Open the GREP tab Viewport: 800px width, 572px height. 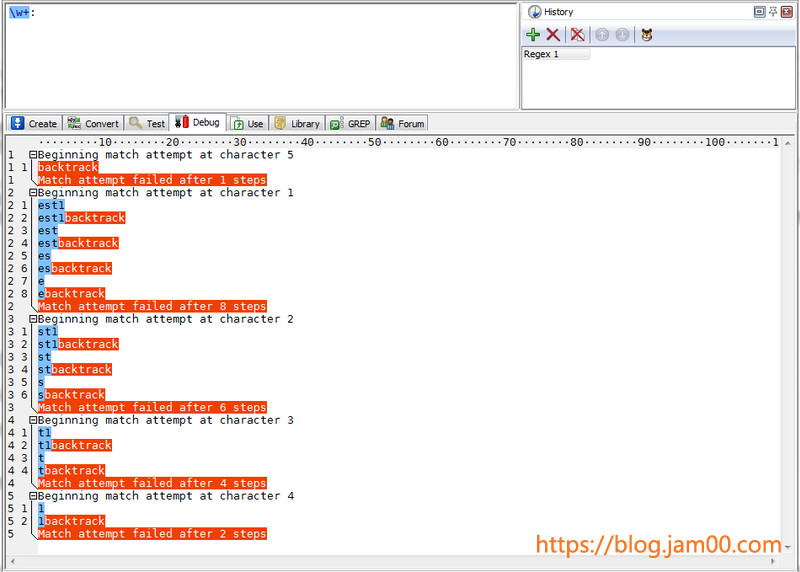pyautogui.click(x=350, y=123)
